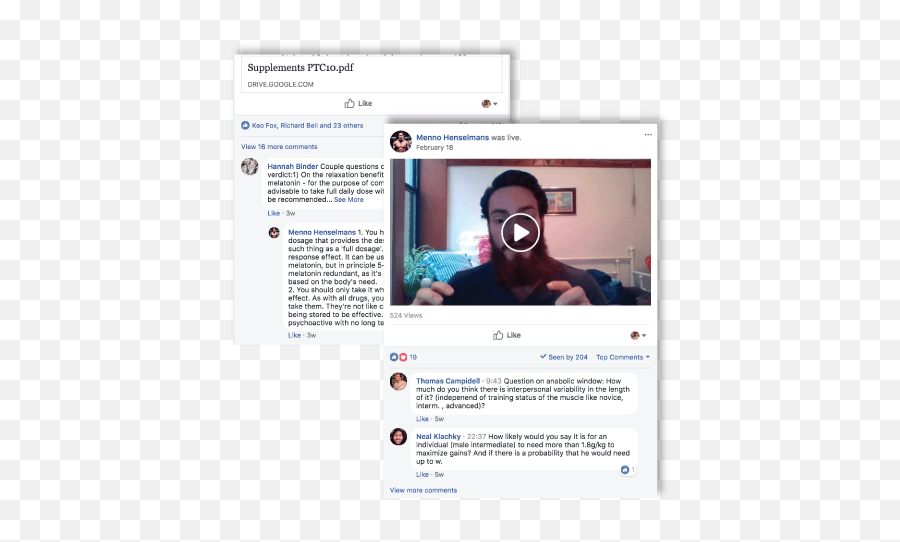Viewport: 900px width, 542px height.
Task: Open the Supplements PTC10.pdf link title
Action: coord(300,68)
